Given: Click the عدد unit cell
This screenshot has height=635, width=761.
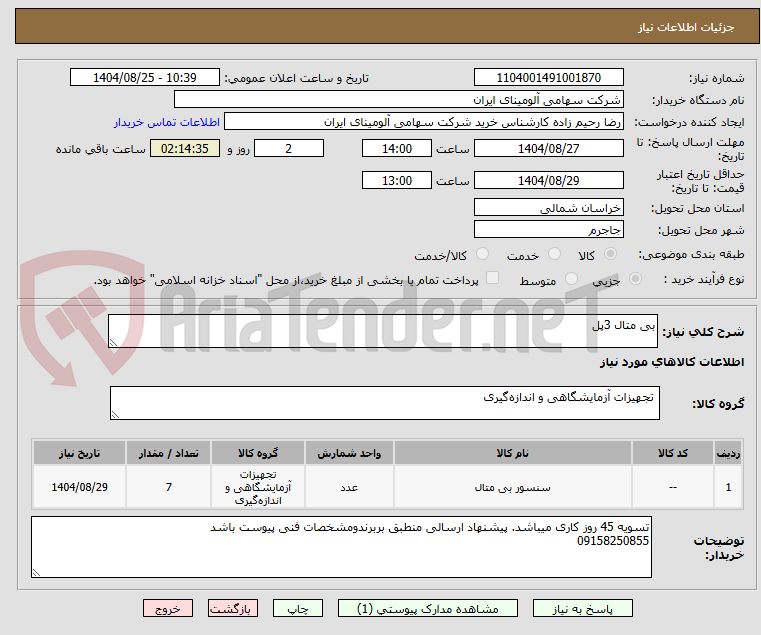Looking at the screenshot, I should [349, 487].
